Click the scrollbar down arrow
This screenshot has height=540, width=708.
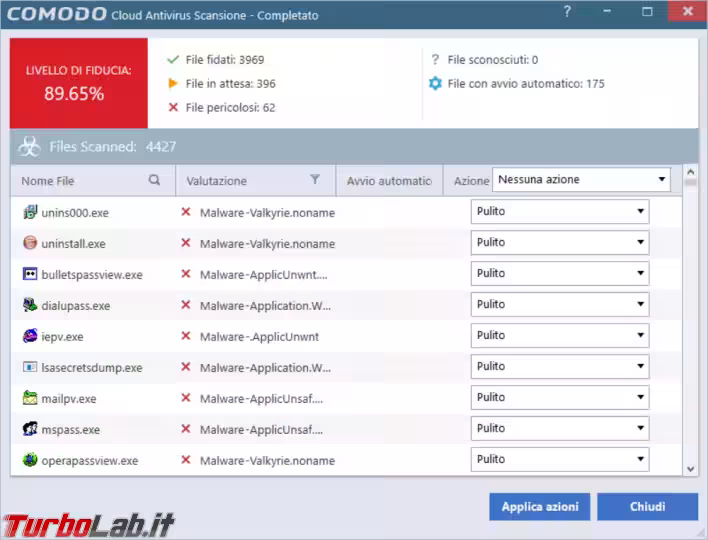pos(690,469)
